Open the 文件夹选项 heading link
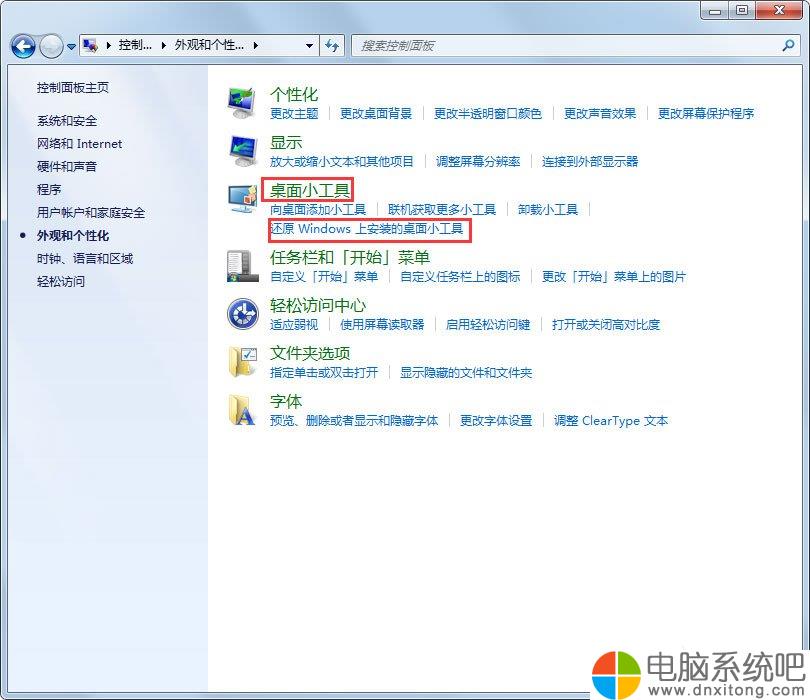Viewport: 810px width, 700px height. (310, 354)
